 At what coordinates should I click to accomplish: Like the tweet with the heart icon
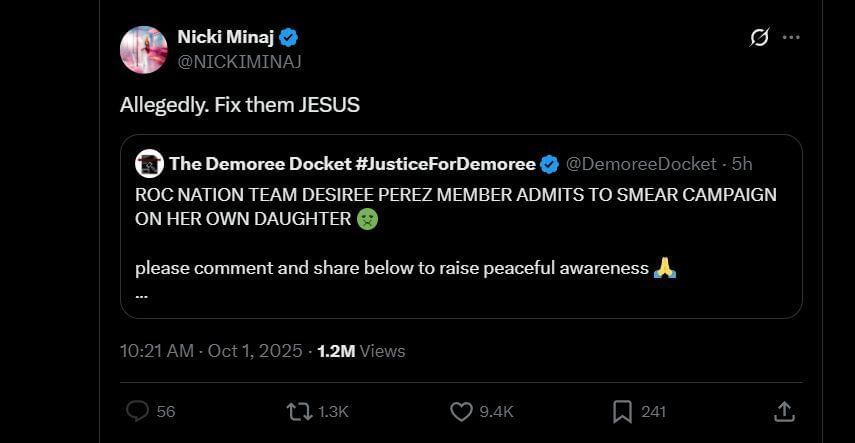coord(460,411)
